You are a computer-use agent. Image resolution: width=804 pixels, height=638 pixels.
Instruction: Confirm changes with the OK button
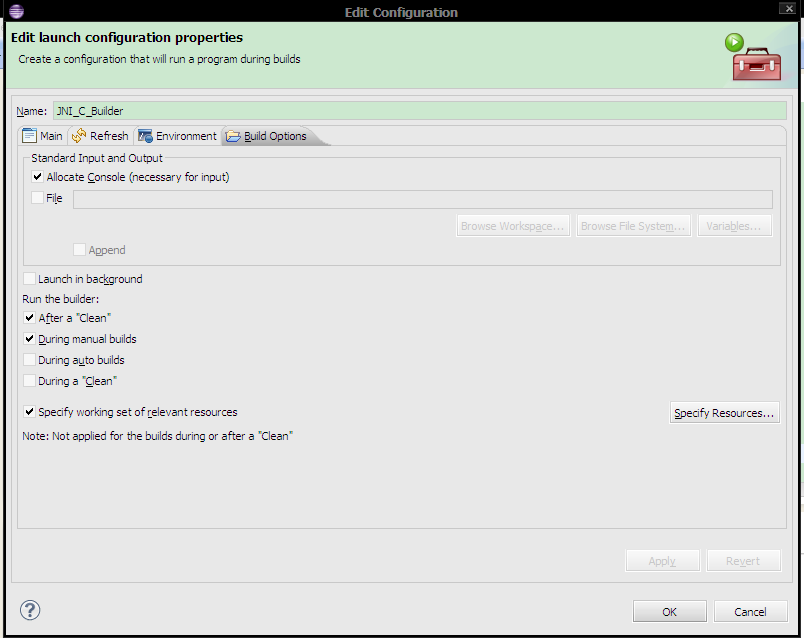(x=669, y=610)
